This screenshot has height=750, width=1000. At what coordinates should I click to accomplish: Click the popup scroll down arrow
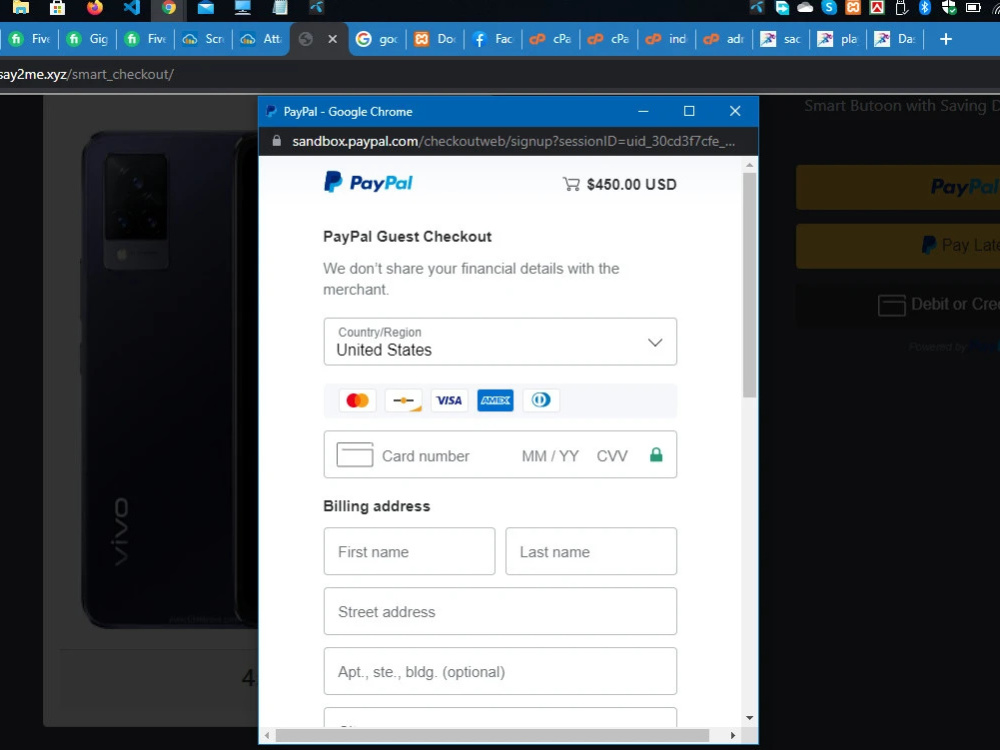pos(749,718)
